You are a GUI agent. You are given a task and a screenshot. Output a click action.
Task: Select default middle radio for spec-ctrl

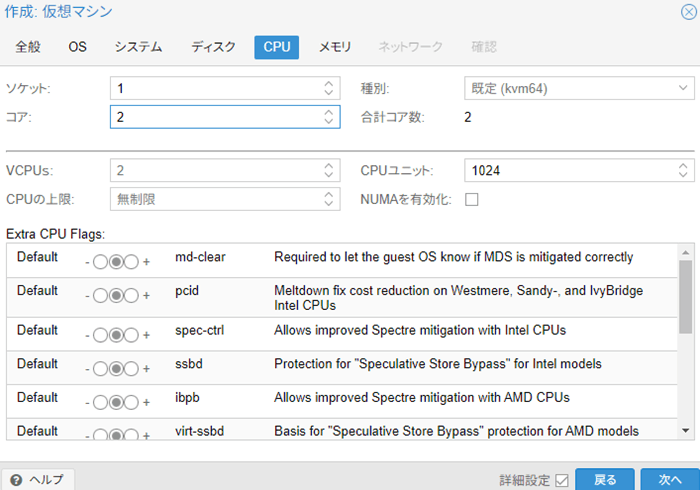[x=116, y=335]
